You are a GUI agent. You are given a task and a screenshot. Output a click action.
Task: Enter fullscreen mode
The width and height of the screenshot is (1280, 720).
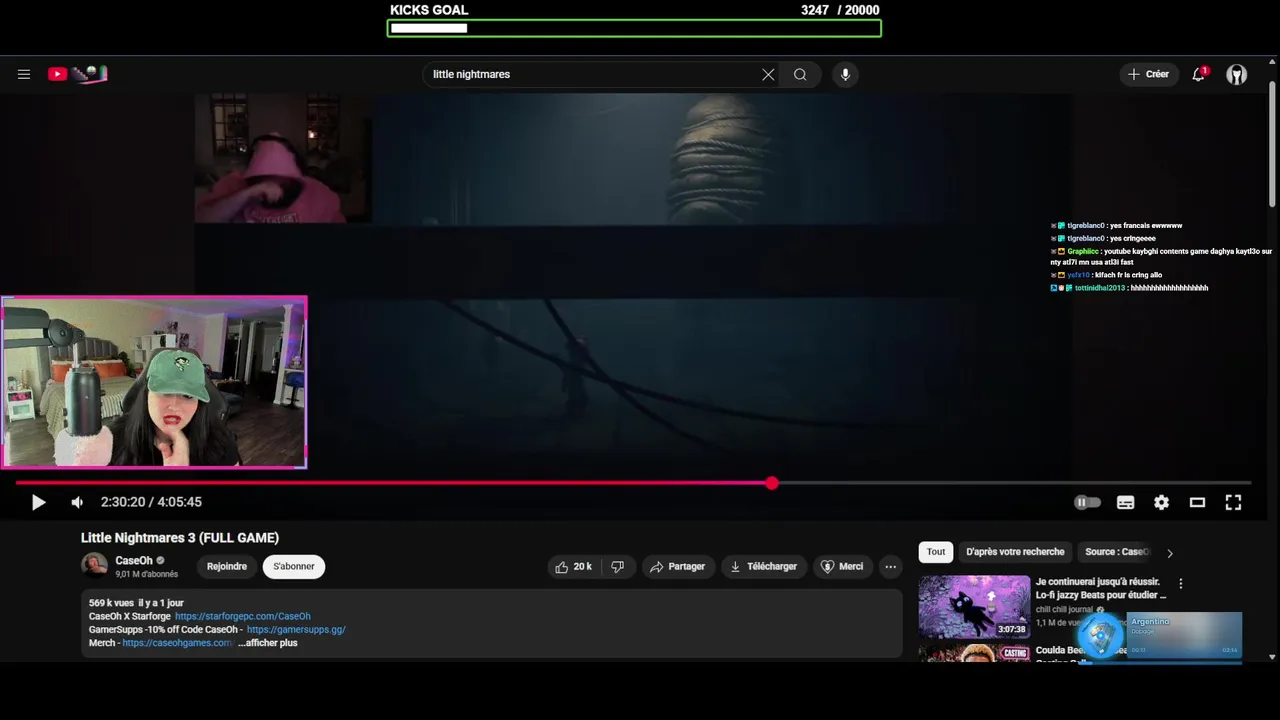pyautogui.click(x=1233, y=502)
